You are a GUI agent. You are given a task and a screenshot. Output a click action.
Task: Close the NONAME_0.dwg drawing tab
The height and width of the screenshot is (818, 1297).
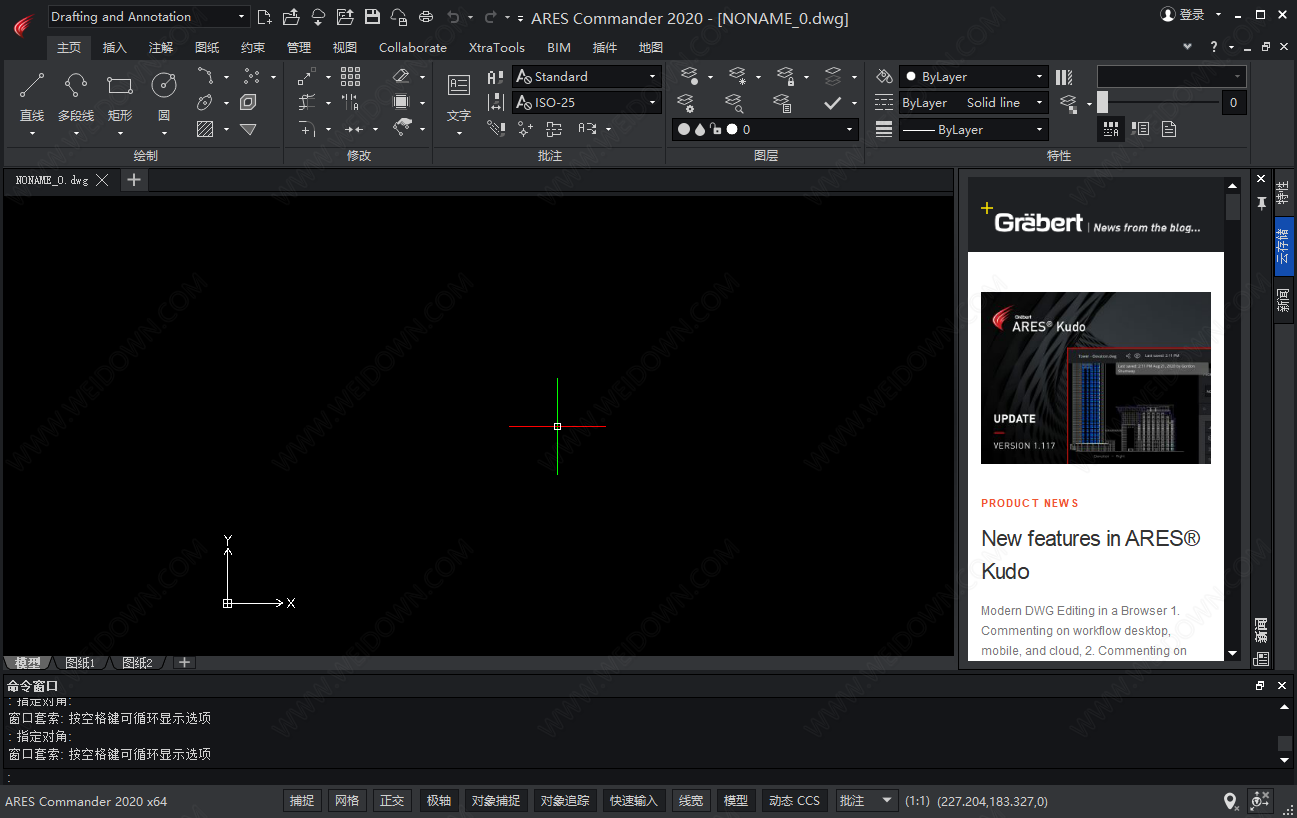(102, 180)
